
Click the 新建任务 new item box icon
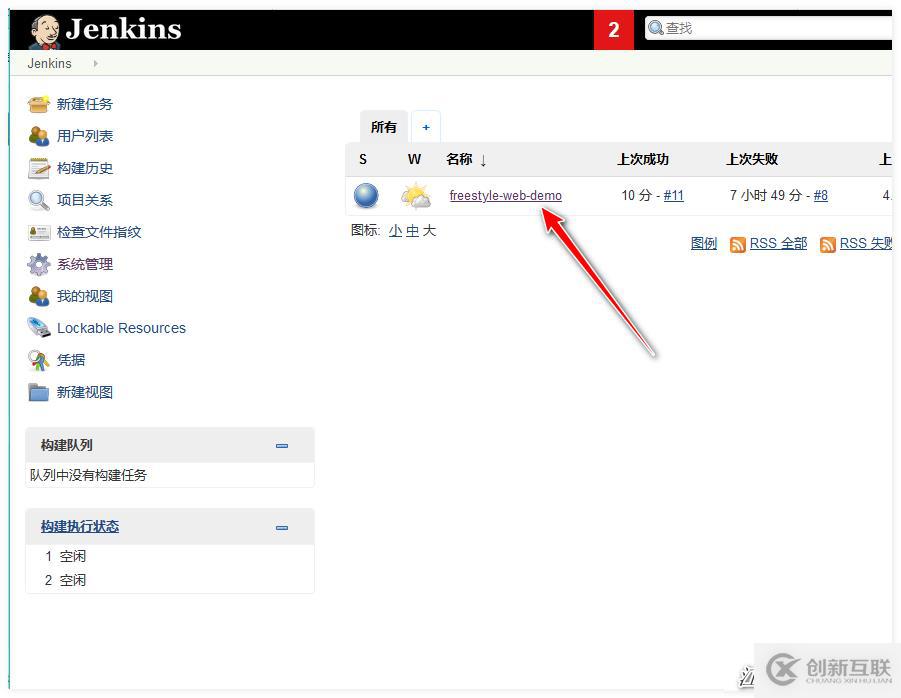(38, 104)
